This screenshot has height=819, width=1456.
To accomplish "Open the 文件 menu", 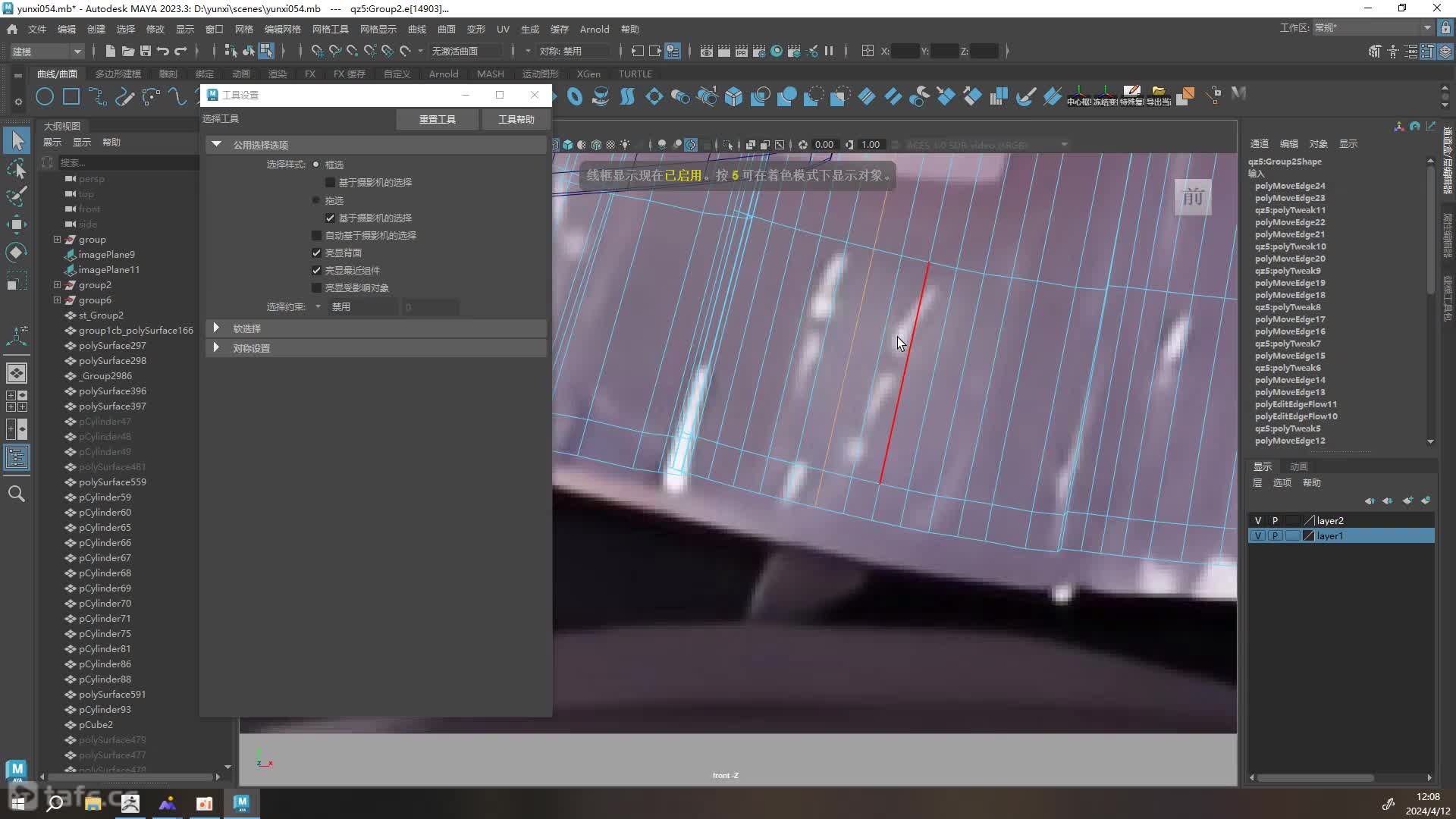I will tap(37, 29).
